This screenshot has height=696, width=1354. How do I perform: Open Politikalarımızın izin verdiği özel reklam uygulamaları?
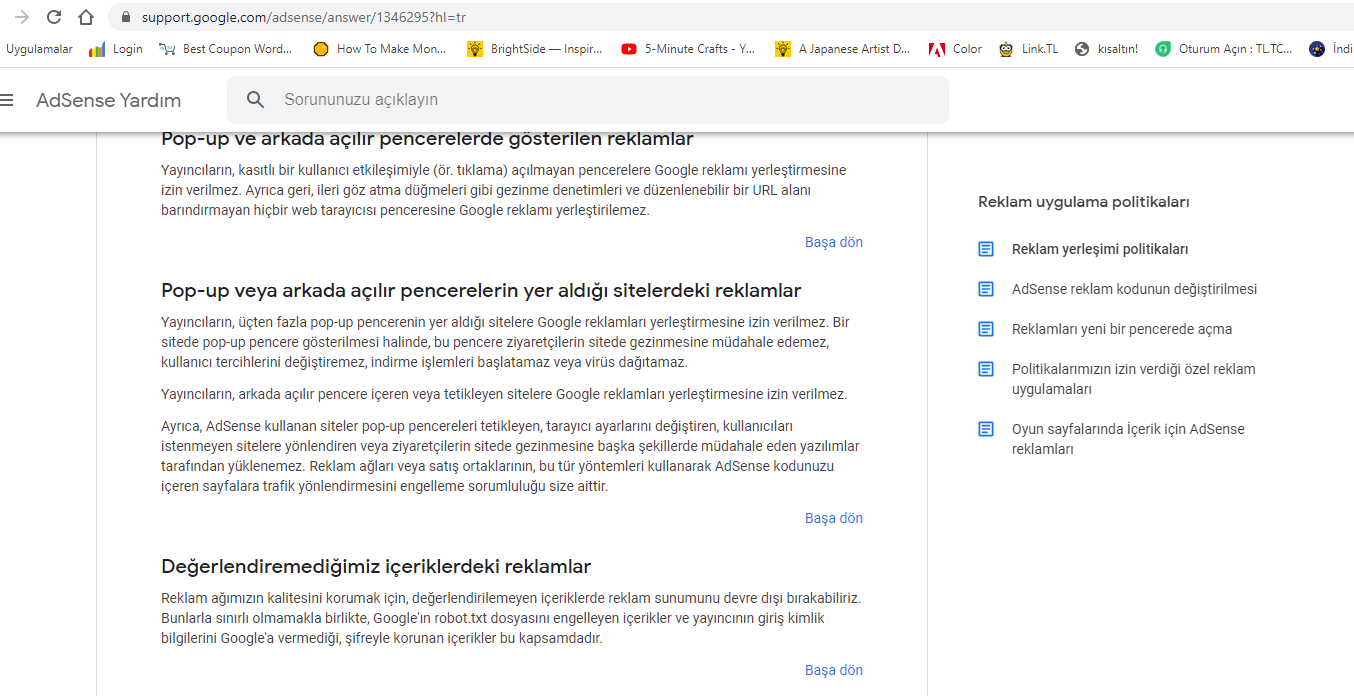(1133, 379)
